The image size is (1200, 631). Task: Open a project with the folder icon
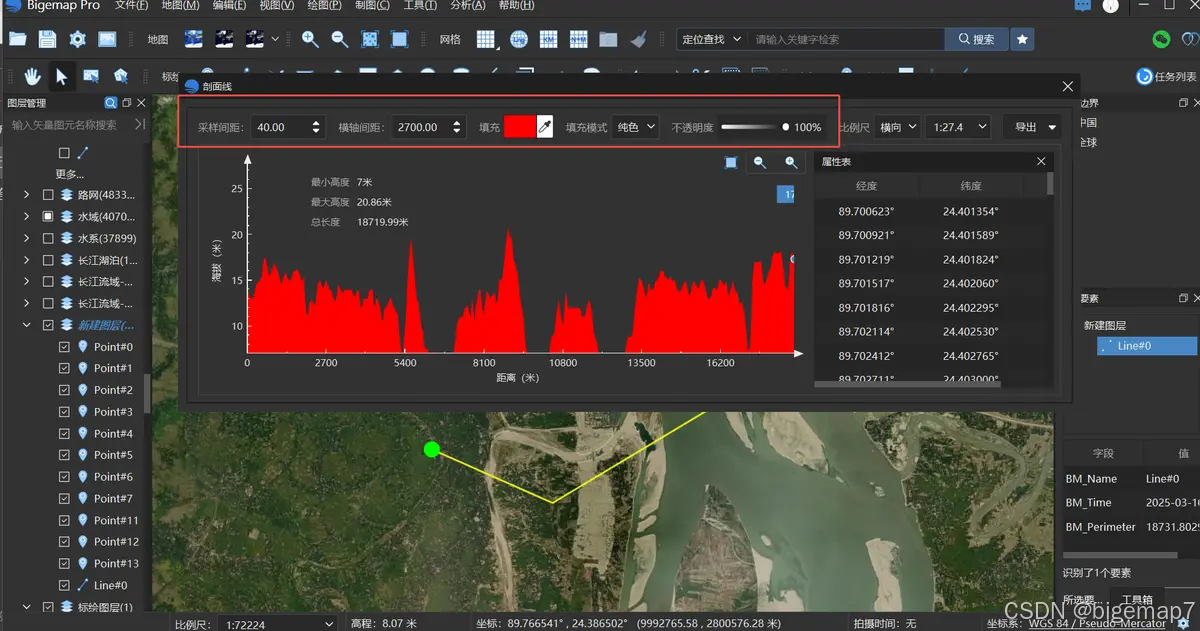coord(17,39)
